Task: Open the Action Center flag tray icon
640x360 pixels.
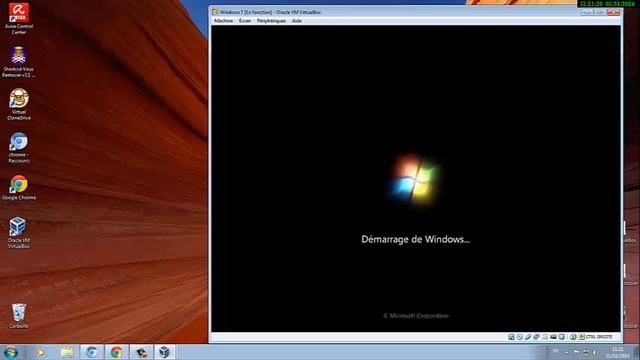Action: [x=576, y=351]
